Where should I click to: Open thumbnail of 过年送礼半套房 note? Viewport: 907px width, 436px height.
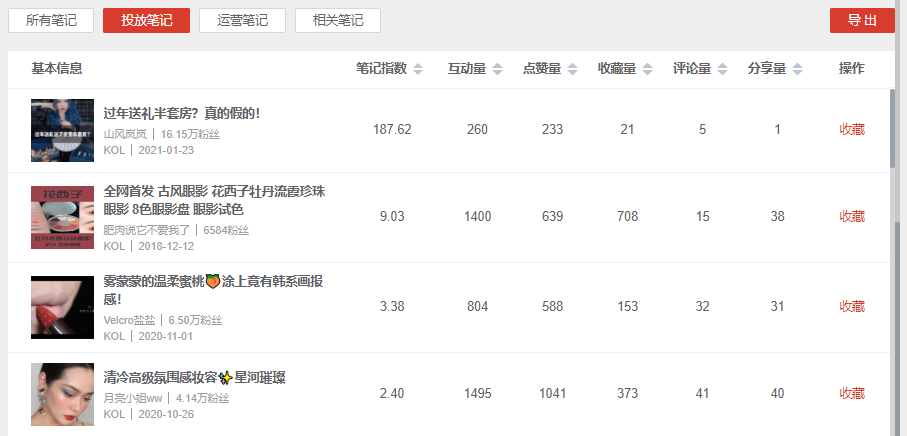tap(62, 130)
